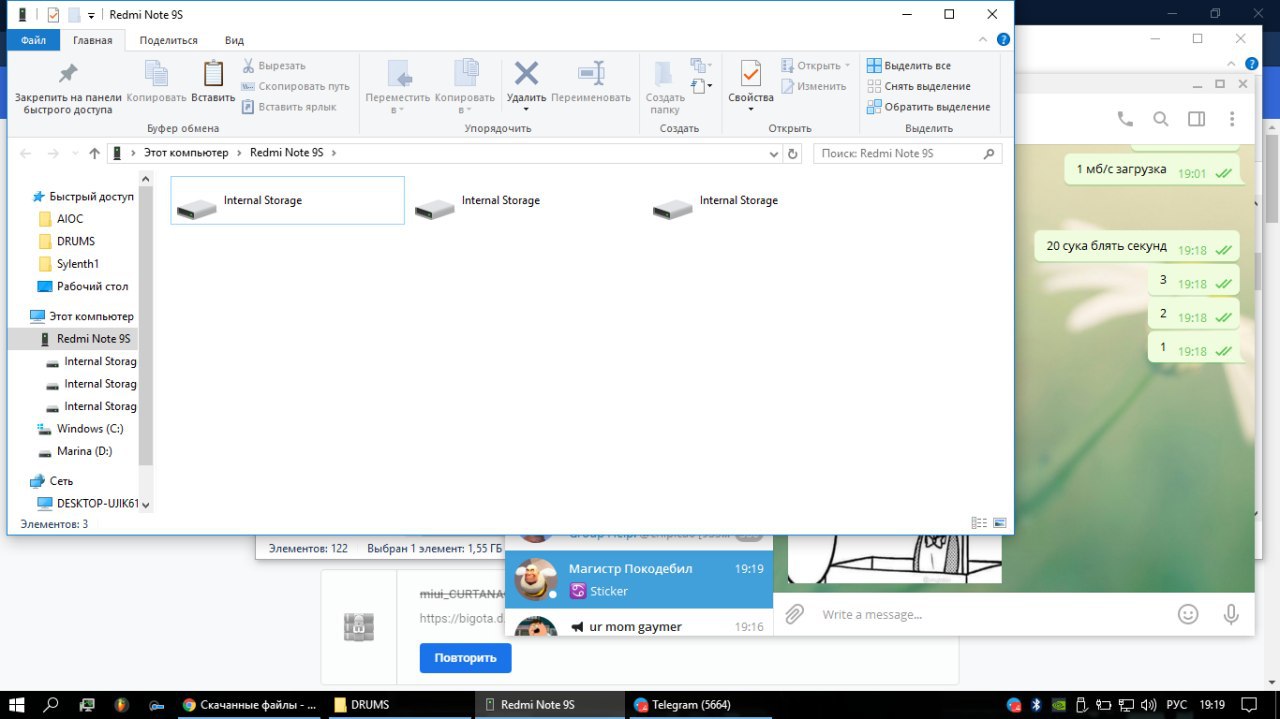Click Выделить все in ribbon
This screenshot has height=719, width=1280.
pos(908,66)
